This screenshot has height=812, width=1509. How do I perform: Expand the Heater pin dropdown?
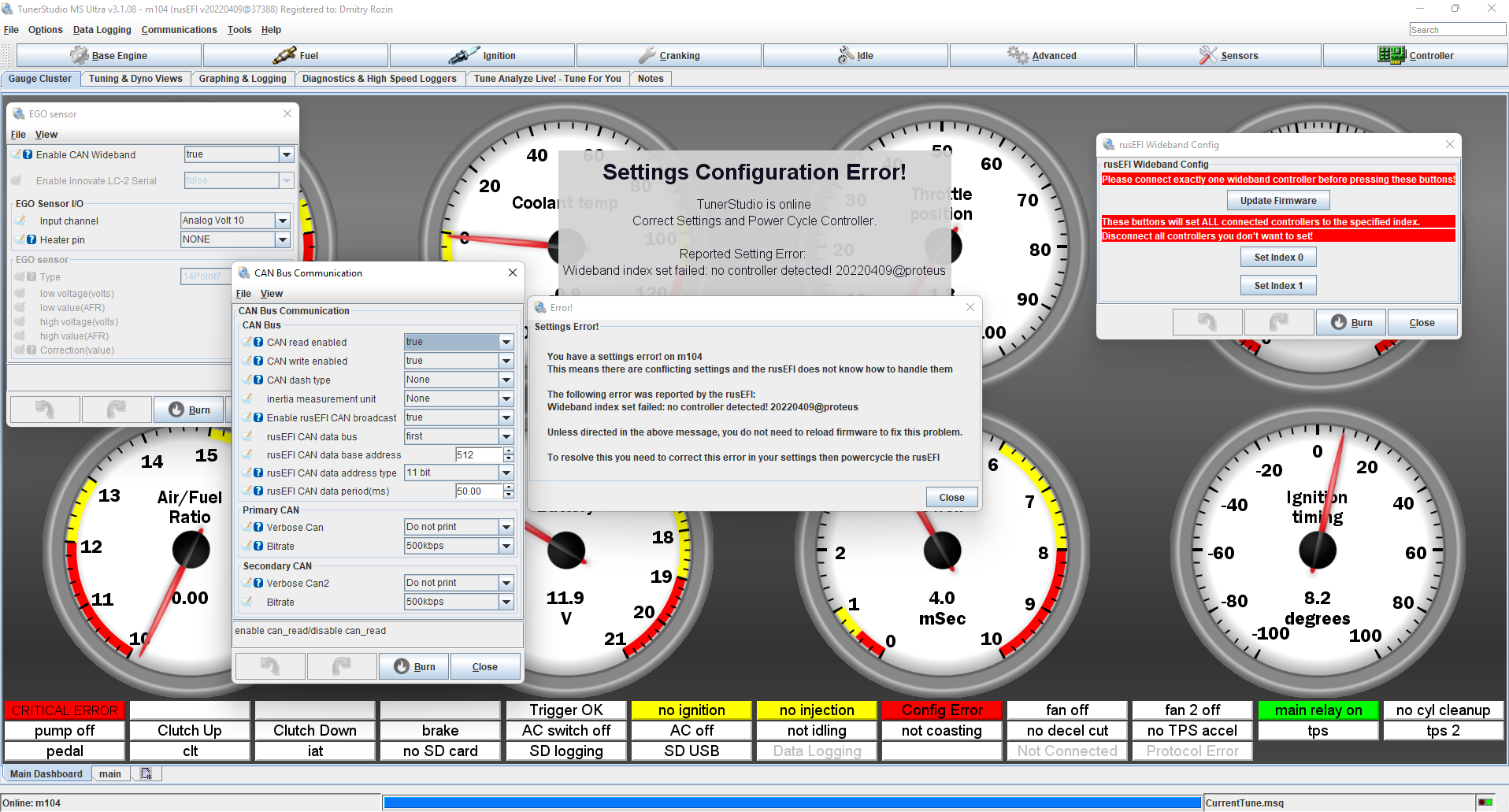(x=283, y=239)
